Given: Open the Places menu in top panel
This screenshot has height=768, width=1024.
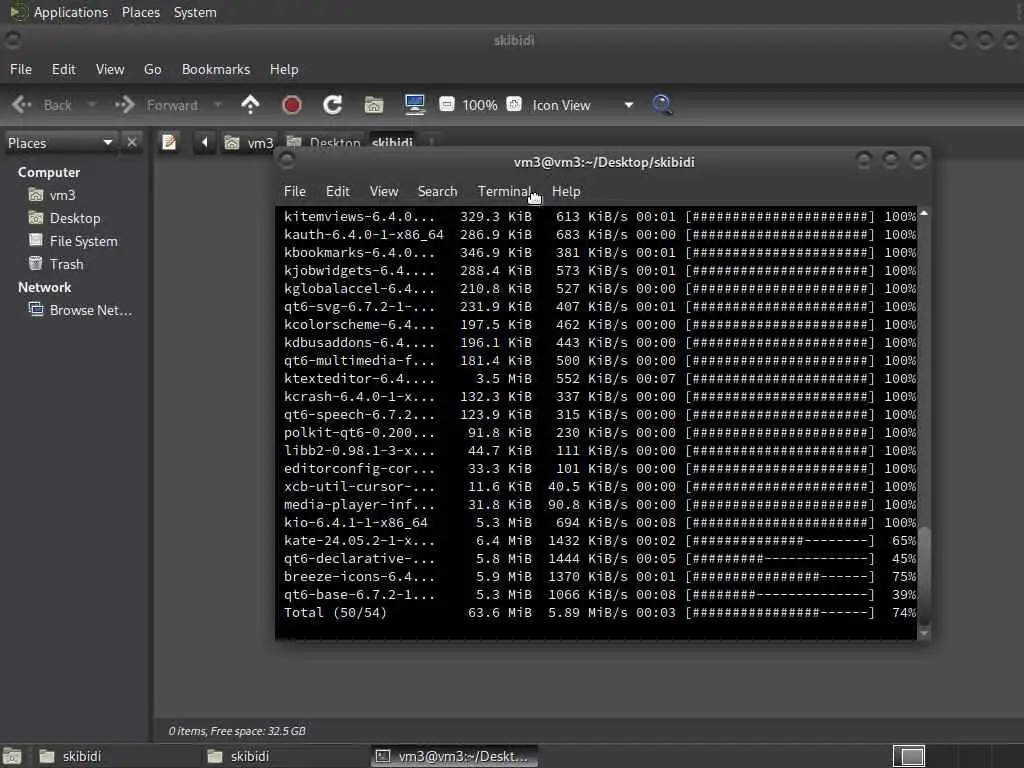Looking at the screenshot, I should pos(140,12).
